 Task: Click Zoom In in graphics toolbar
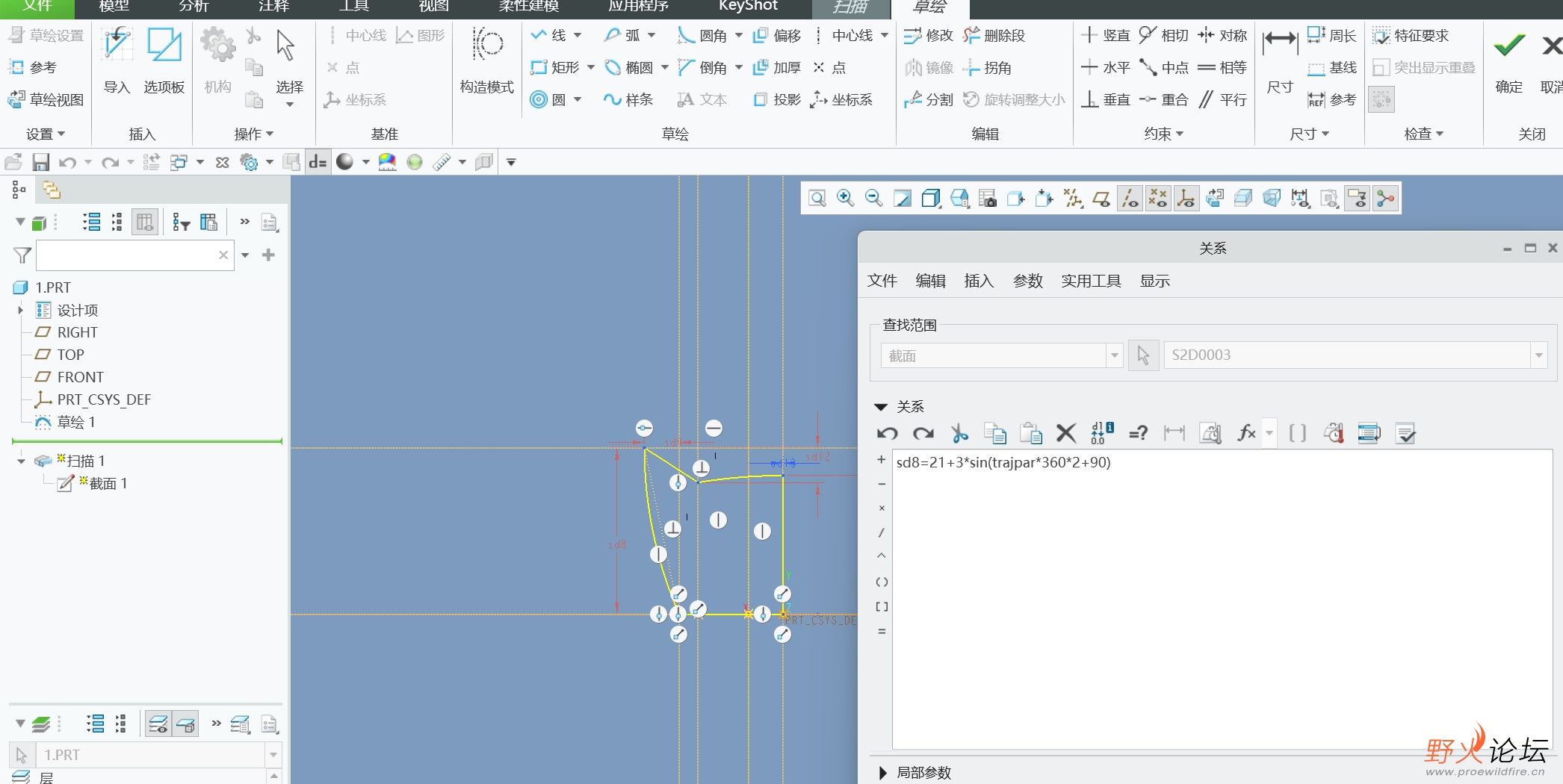[x=845, y=198]
